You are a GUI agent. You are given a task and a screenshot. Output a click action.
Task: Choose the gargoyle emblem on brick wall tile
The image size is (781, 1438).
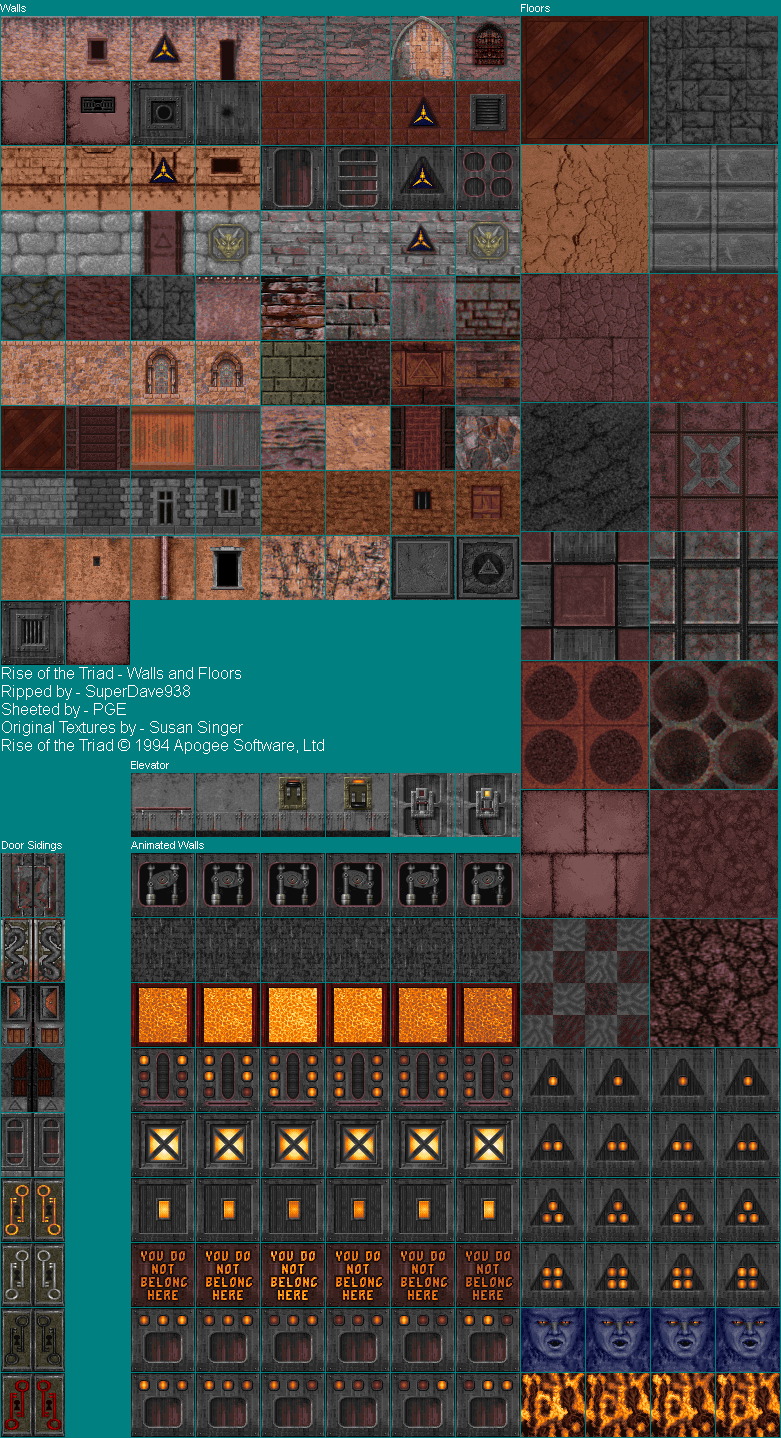click(488, 243)
